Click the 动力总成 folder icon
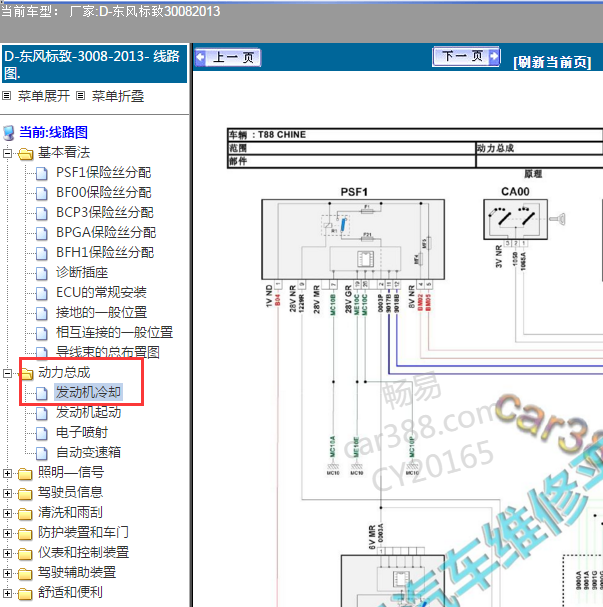Image resolution: width=603 pixels, height=607 pixels. pos(26,374)
